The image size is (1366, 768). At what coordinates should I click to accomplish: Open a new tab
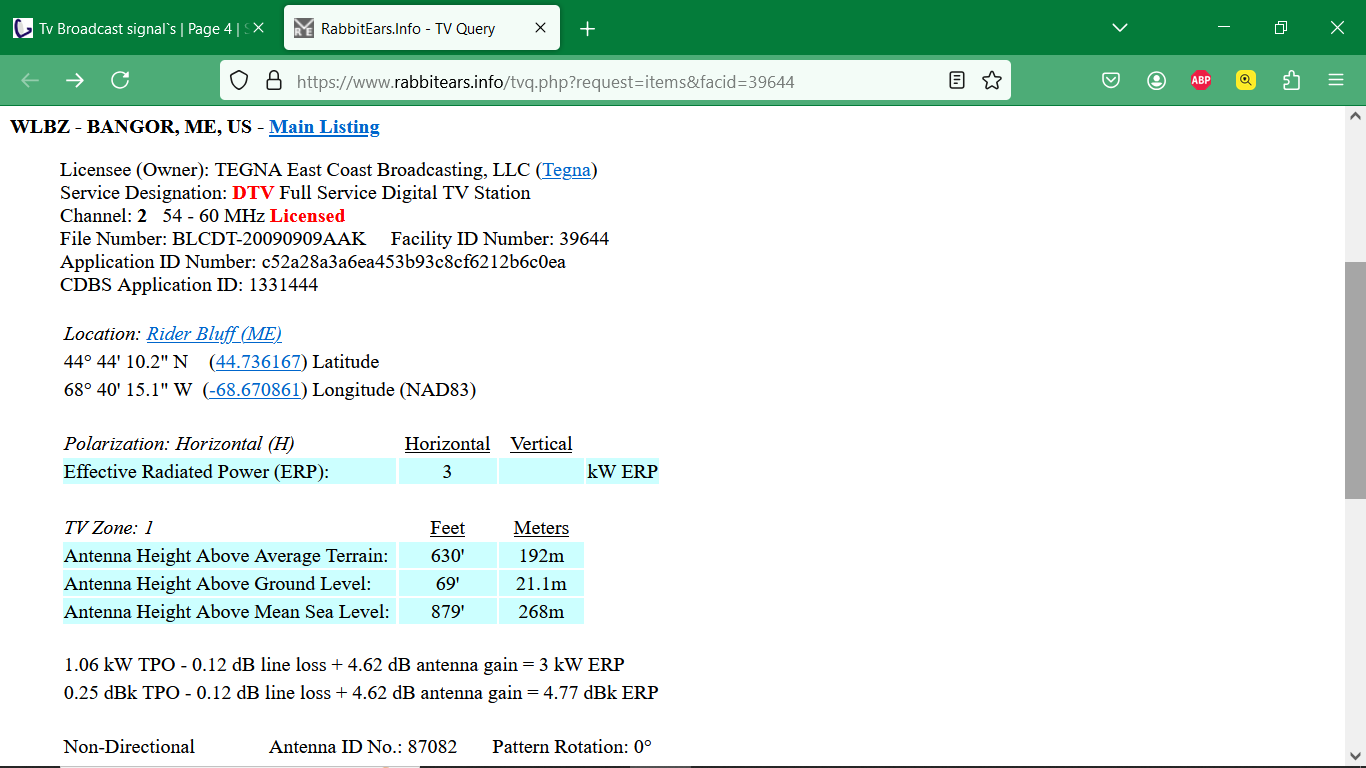tap(588, 29)
